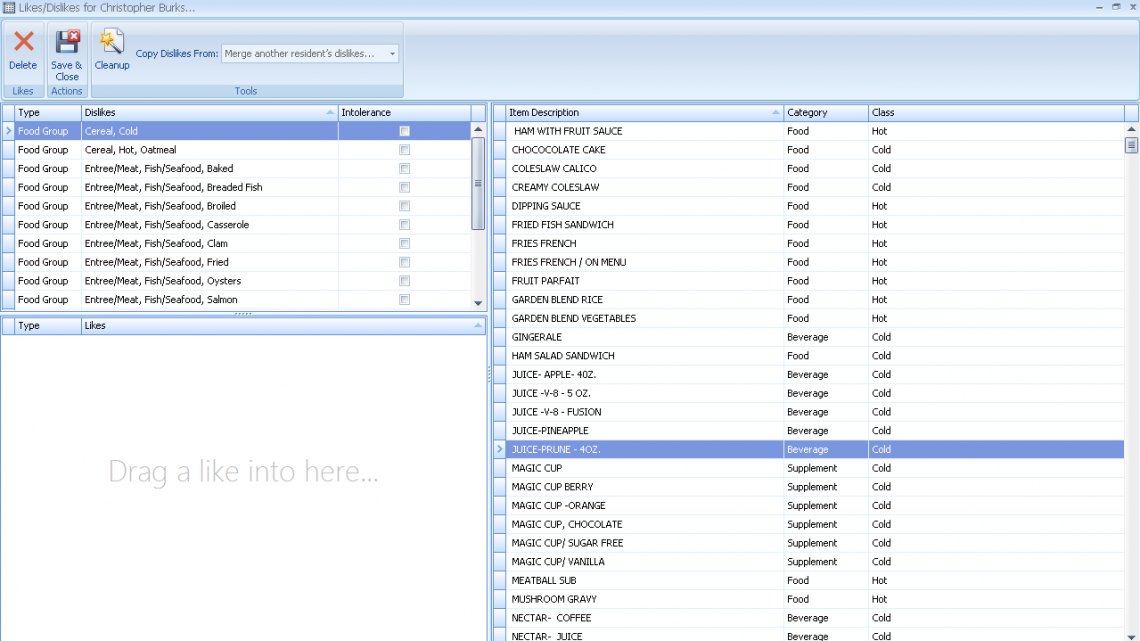Click the Class column header
The width and height of the screenshot is (1140, 641).
click(x=995, y=113)
